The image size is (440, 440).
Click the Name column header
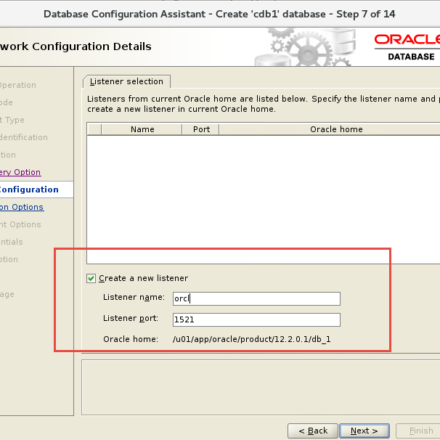[142, 129]
